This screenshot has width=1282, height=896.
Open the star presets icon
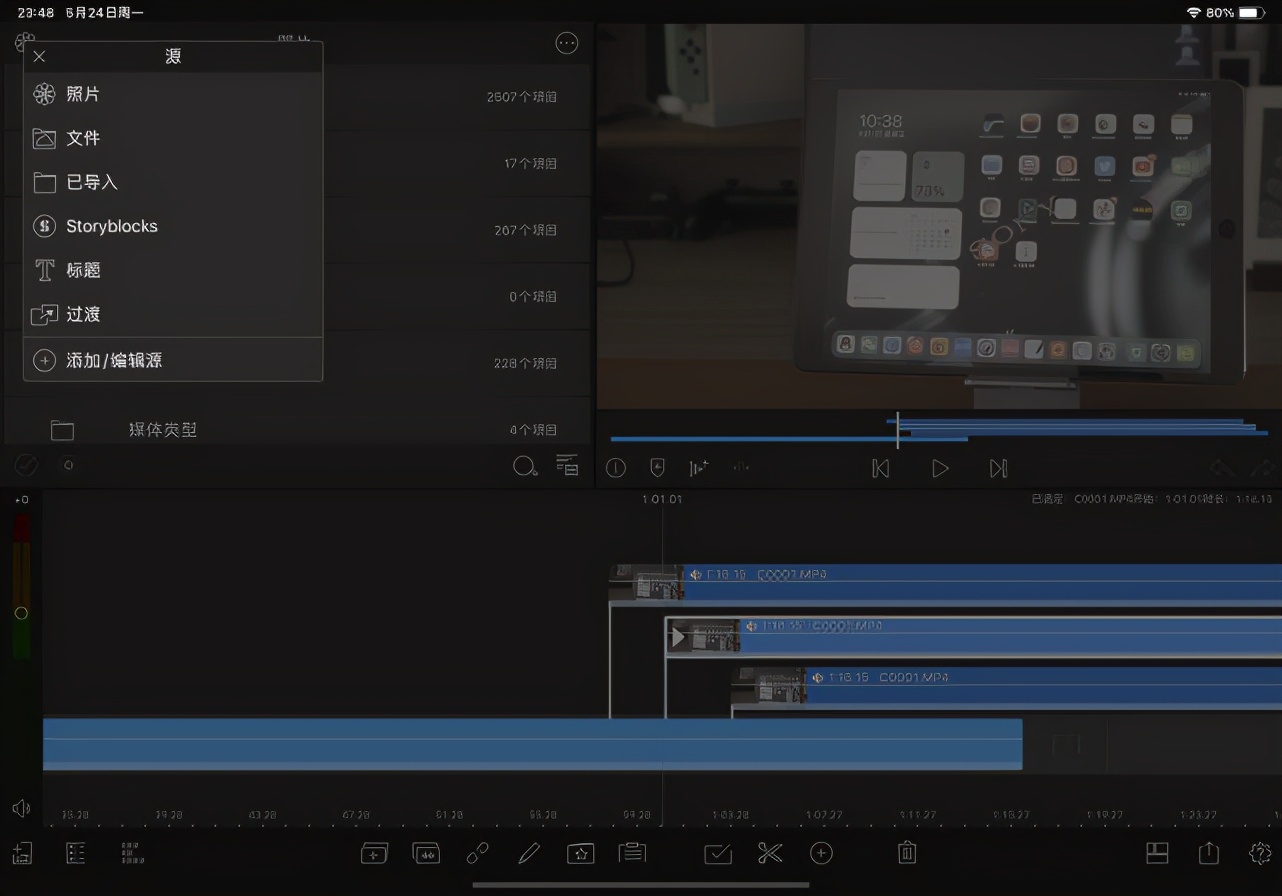click(580, 853)
